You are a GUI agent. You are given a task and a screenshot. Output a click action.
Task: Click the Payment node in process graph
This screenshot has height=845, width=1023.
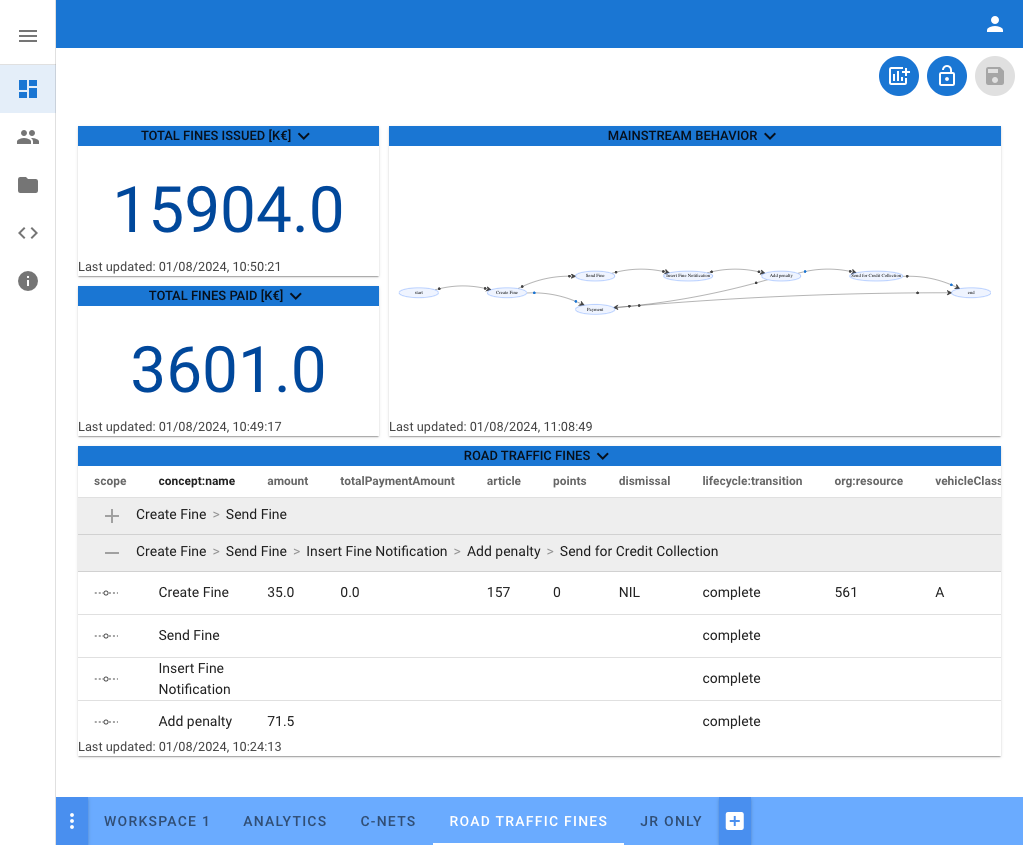tap(594, 310)
